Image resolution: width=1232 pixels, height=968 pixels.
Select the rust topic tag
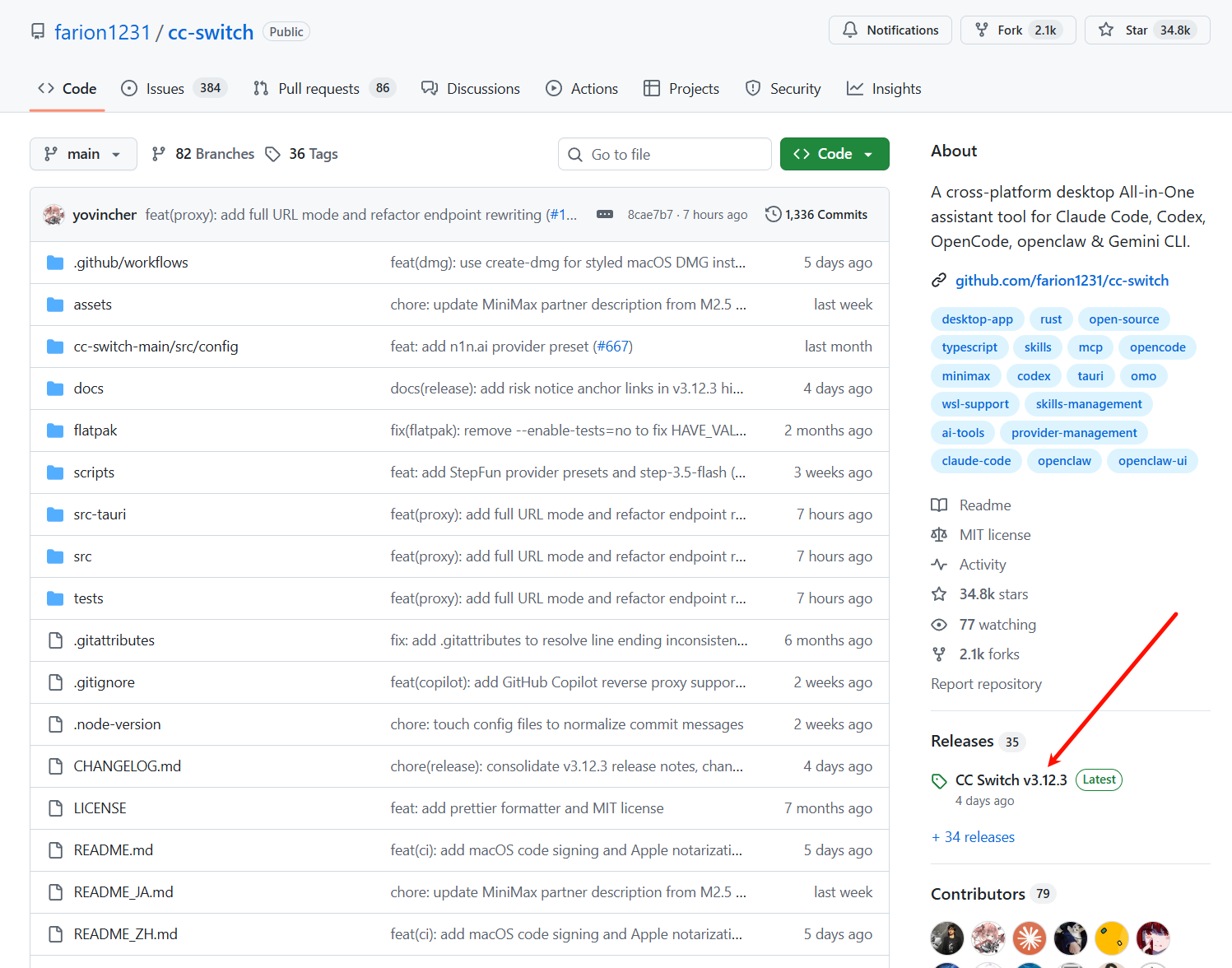click(1051, 319)
